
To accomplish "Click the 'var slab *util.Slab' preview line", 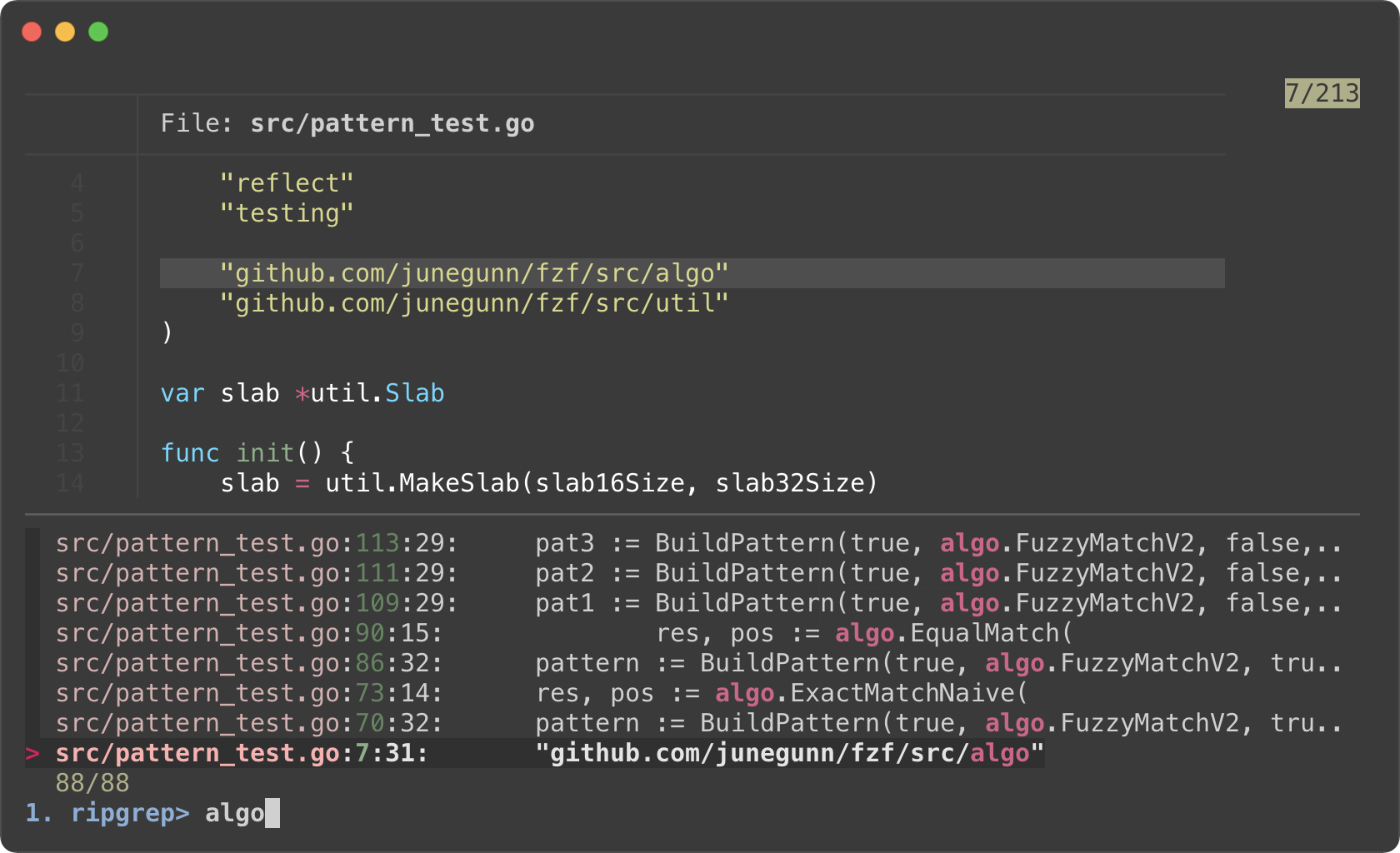I will (302, 393).
